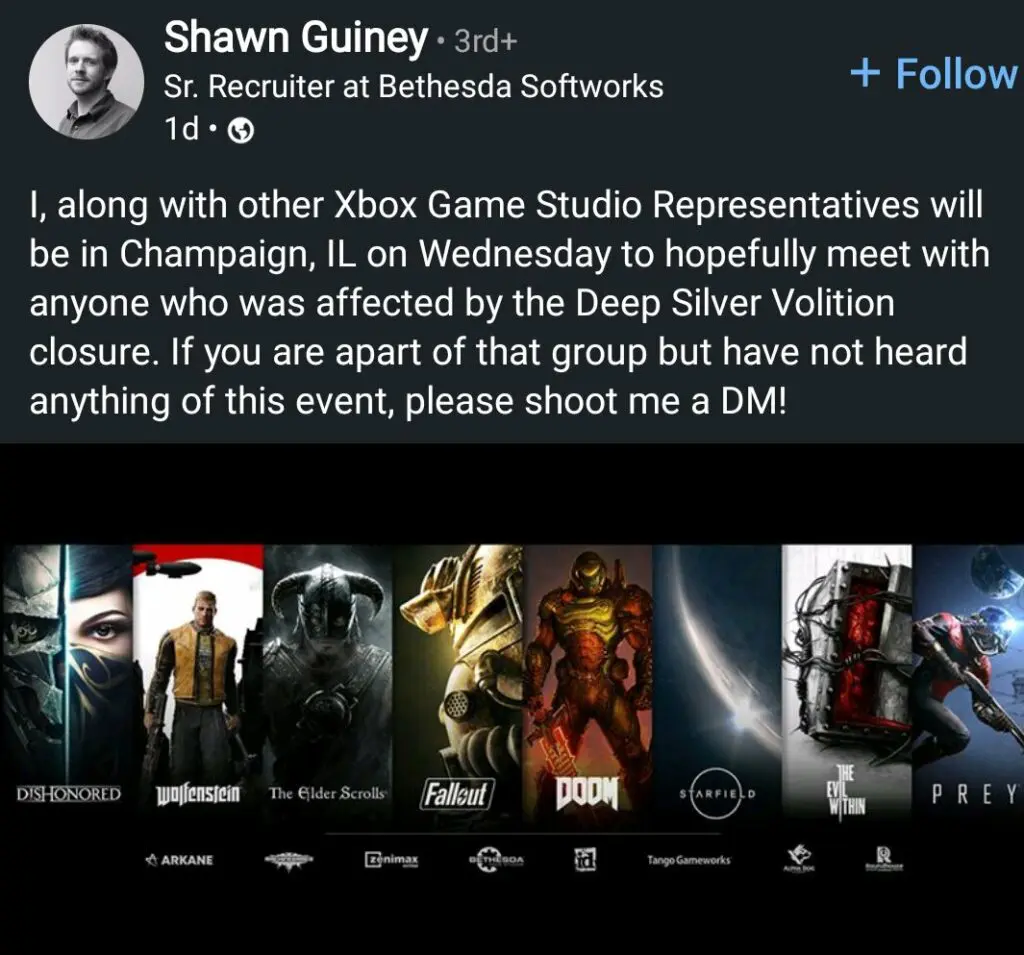Image resolution: width=1024 pixels, height=955 pixels.
Task: Open the Sr. Recruiter at Bethesda Softworks headline
Action: pos(413,86)
